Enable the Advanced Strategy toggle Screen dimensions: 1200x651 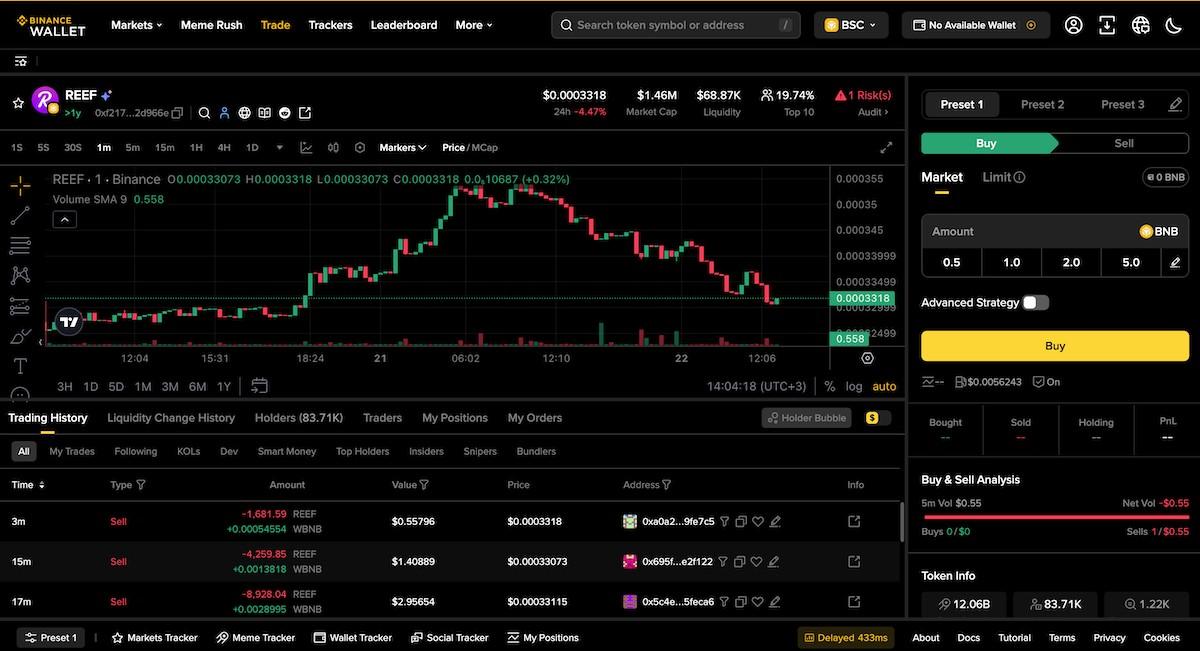pos(1036,302)
